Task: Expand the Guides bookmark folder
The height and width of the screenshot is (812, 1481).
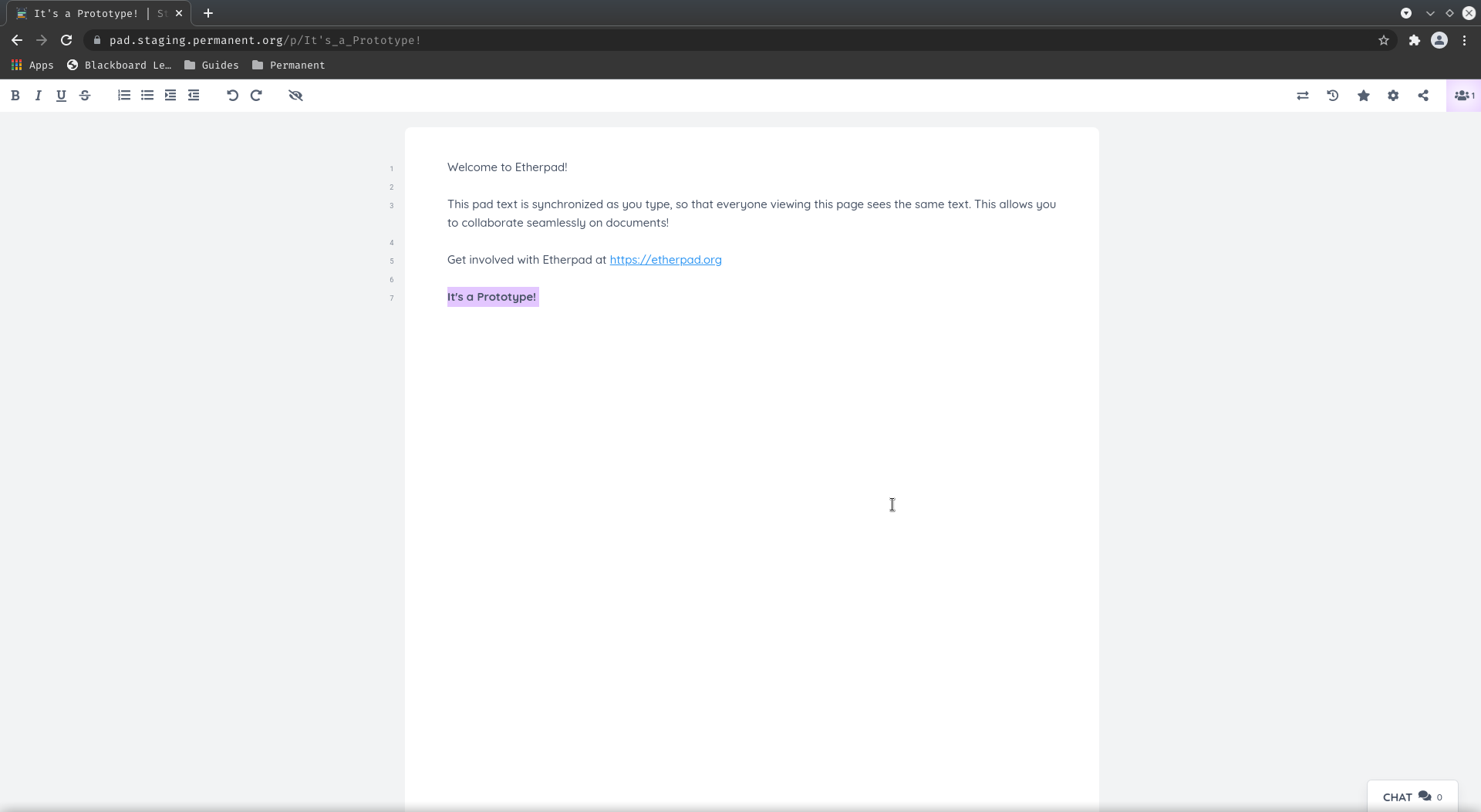Action: click(x=211, y=65)
